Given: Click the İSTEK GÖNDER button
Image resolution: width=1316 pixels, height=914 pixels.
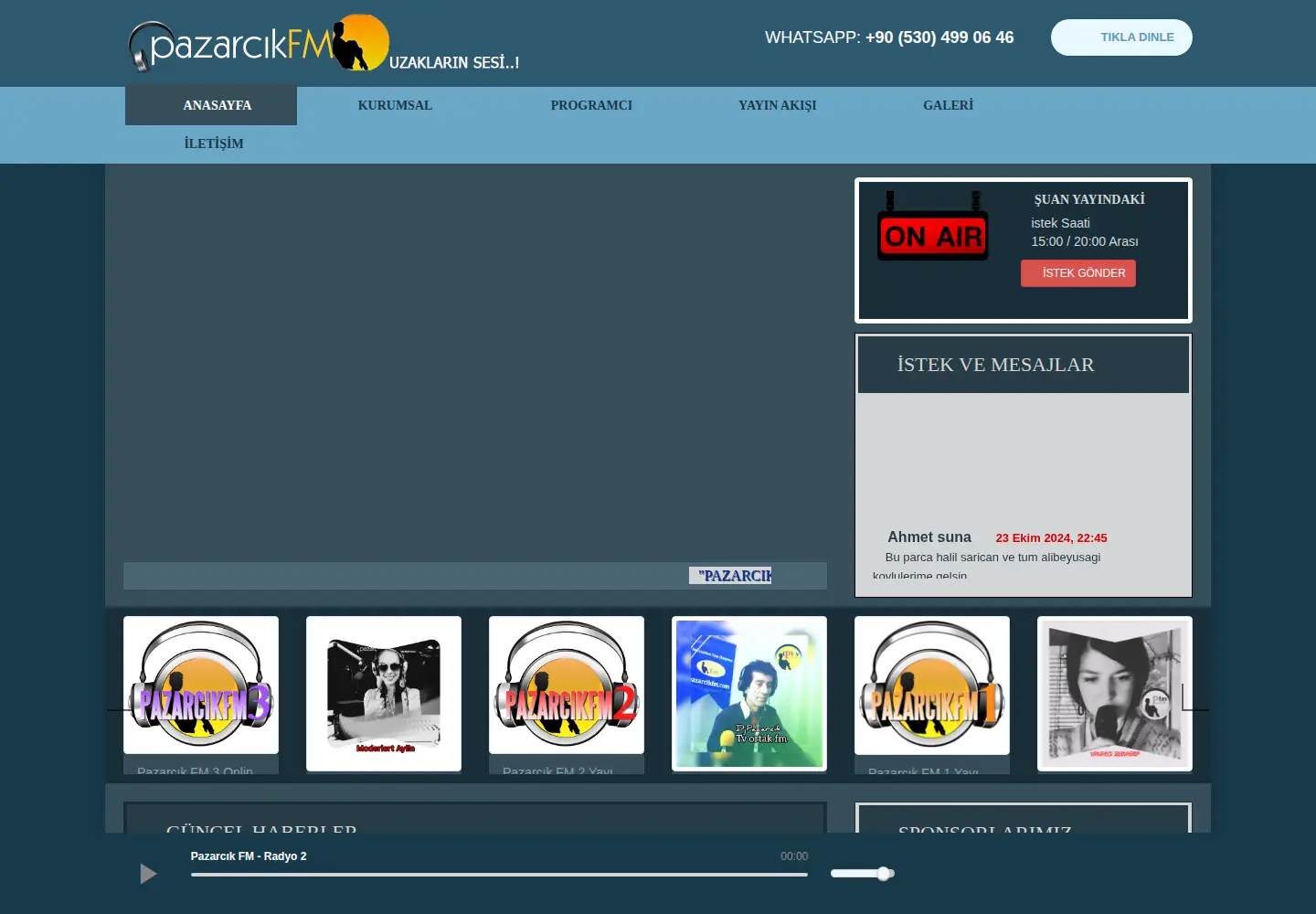Looking at the screenshot, I should [x=1078, y=273].
